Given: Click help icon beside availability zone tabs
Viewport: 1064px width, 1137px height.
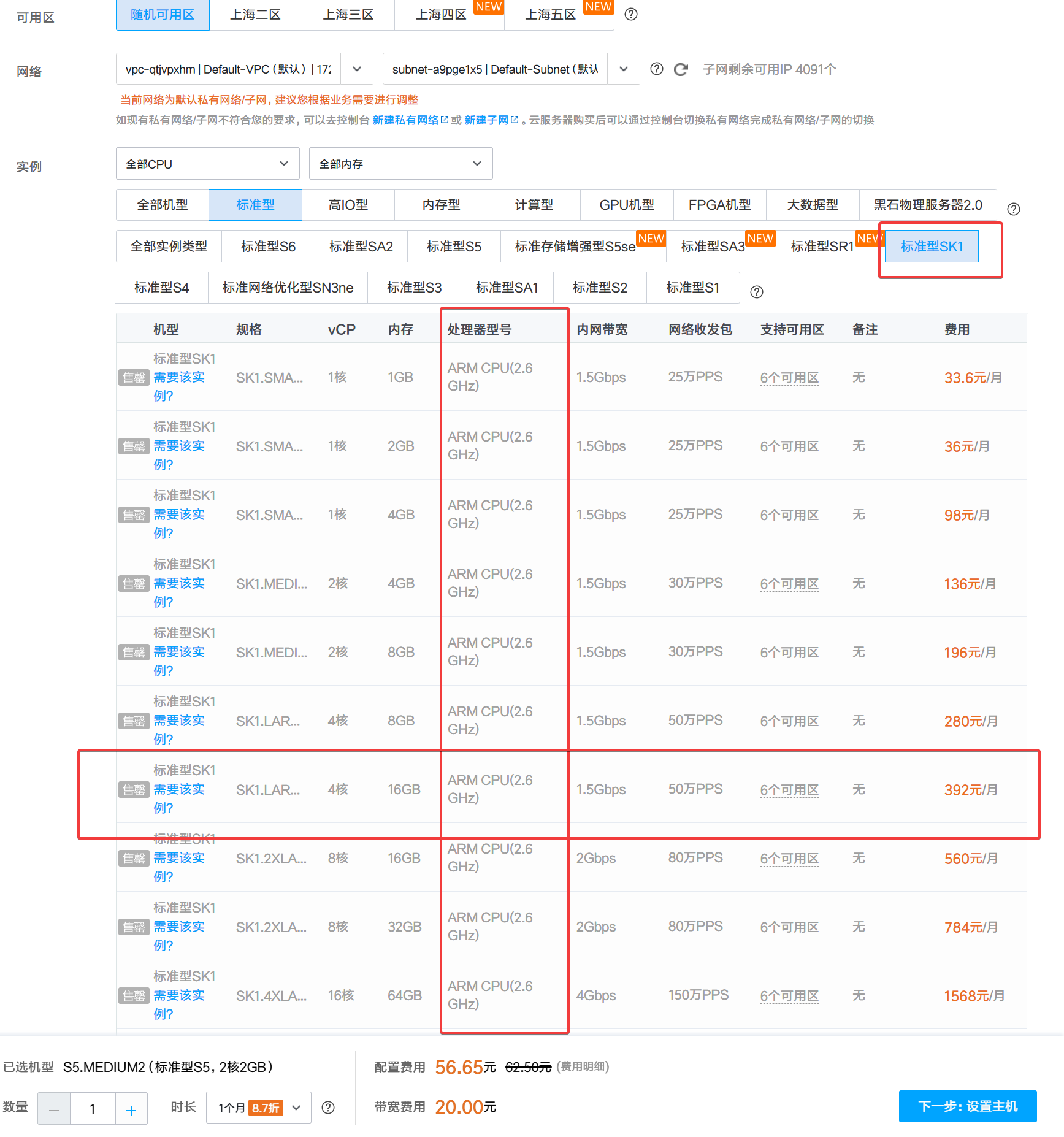Looking at the screenshot, I should coord(630,14).
